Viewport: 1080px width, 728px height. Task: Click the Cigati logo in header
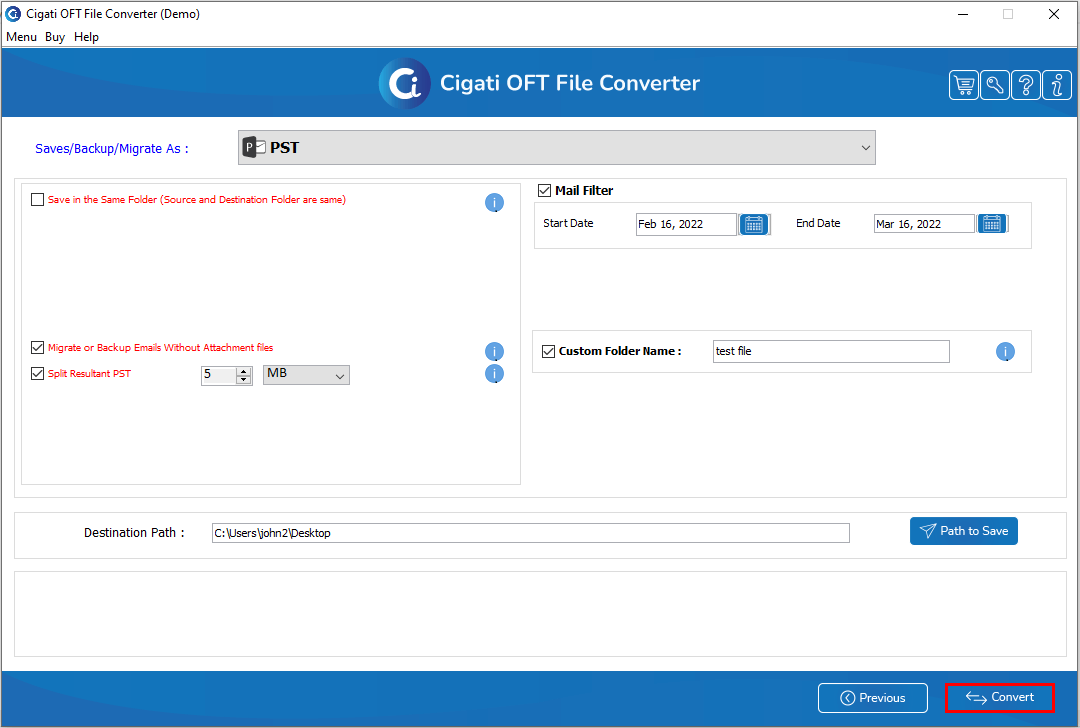pos(404,83)
